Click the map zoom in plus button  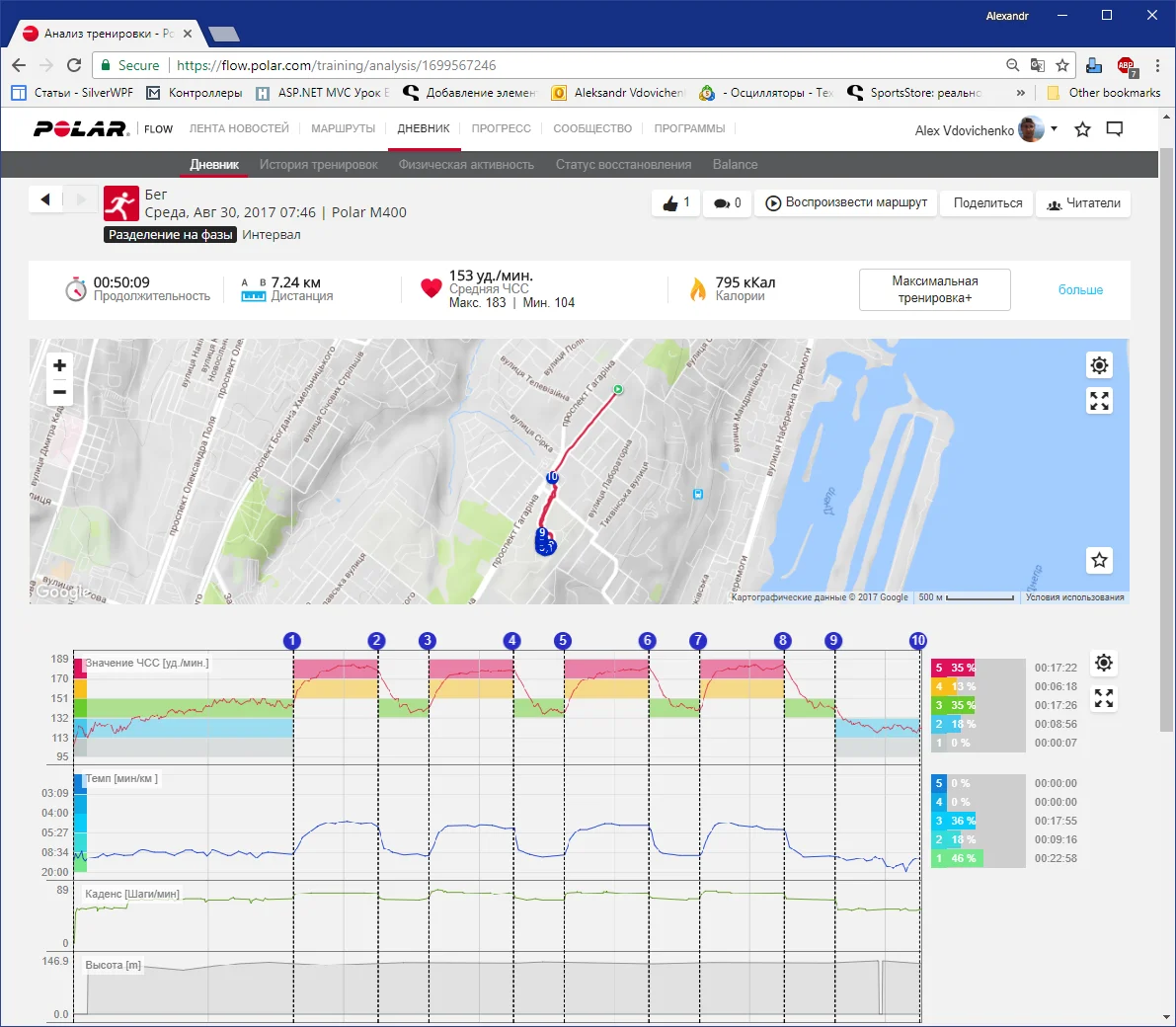tap(59, 365)
